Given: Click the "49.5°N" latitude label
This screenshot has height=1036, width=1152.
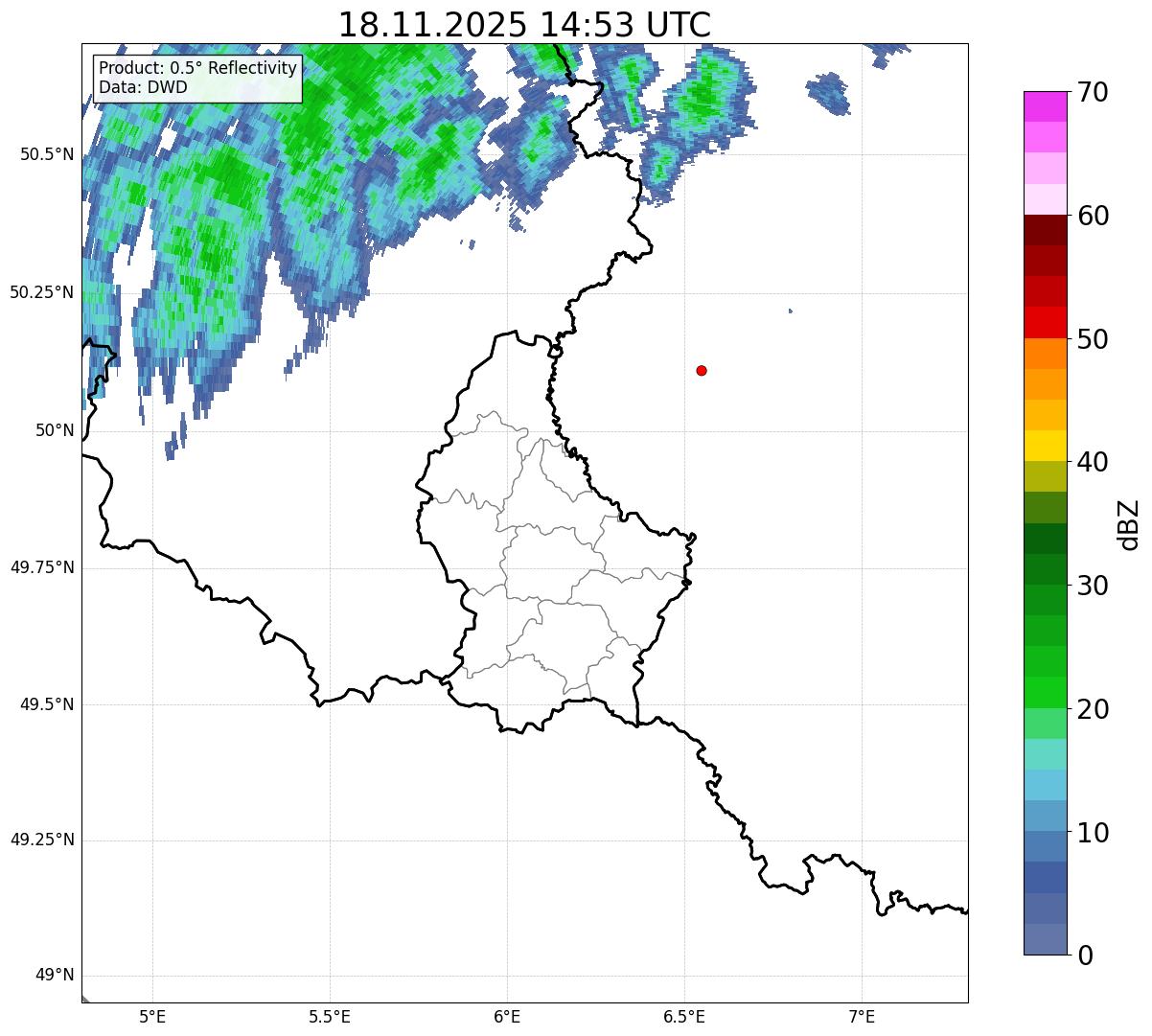Looking at the screenshot, I should 48,704.
